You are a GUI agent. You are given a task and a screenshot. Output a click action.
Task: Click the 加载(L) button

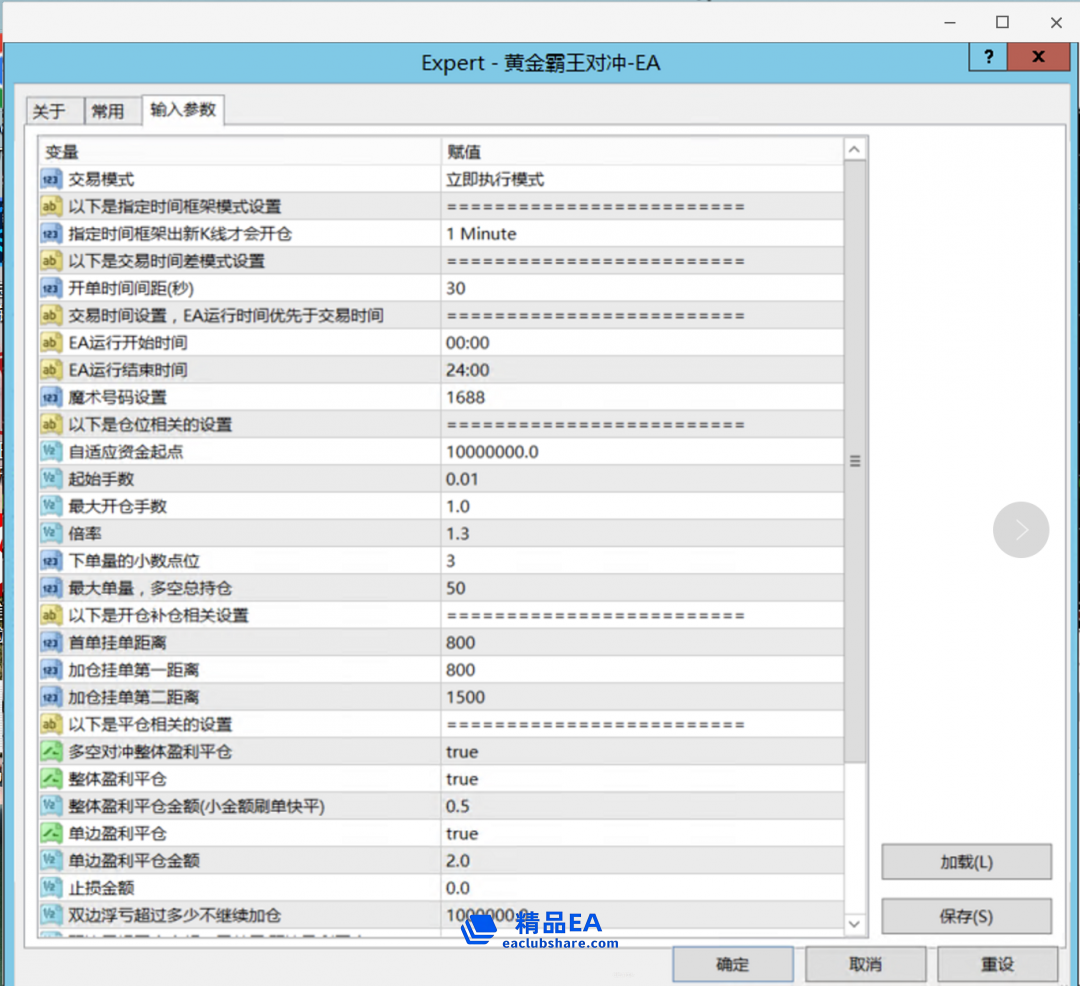[966, 862]
